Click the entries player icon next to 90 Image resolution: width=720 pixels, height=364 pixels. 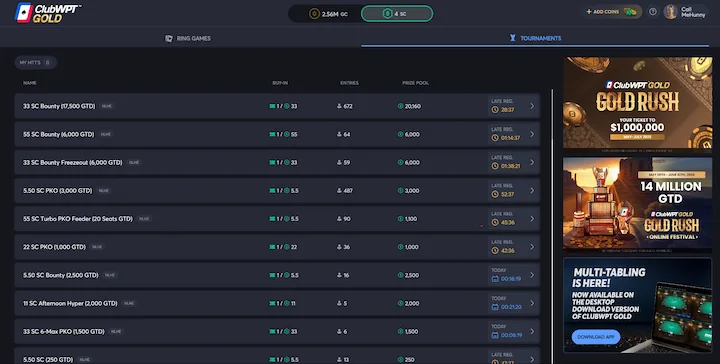(x=339, y=219)
